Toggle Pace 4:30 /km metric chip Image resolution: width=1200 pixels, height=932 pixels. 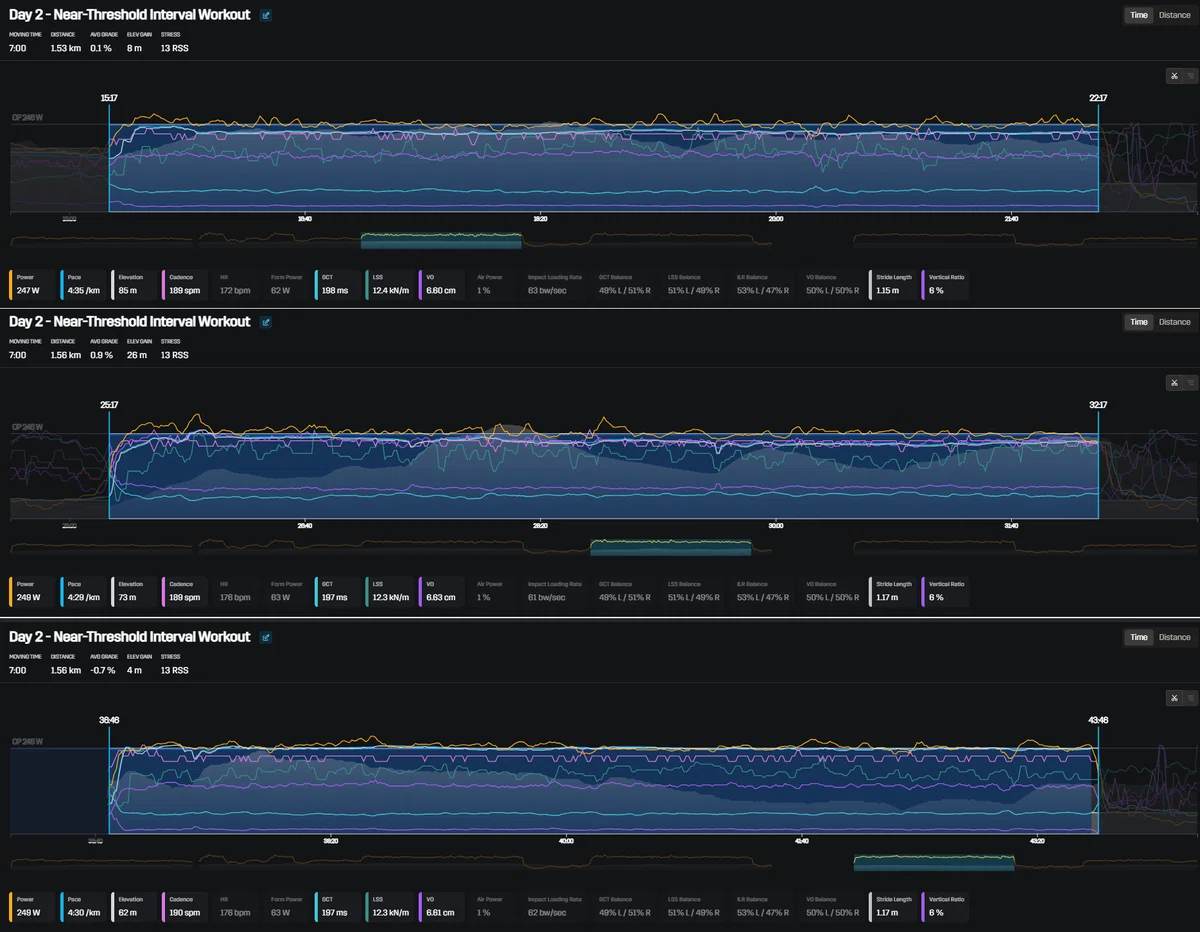click(x=83, y=908)
